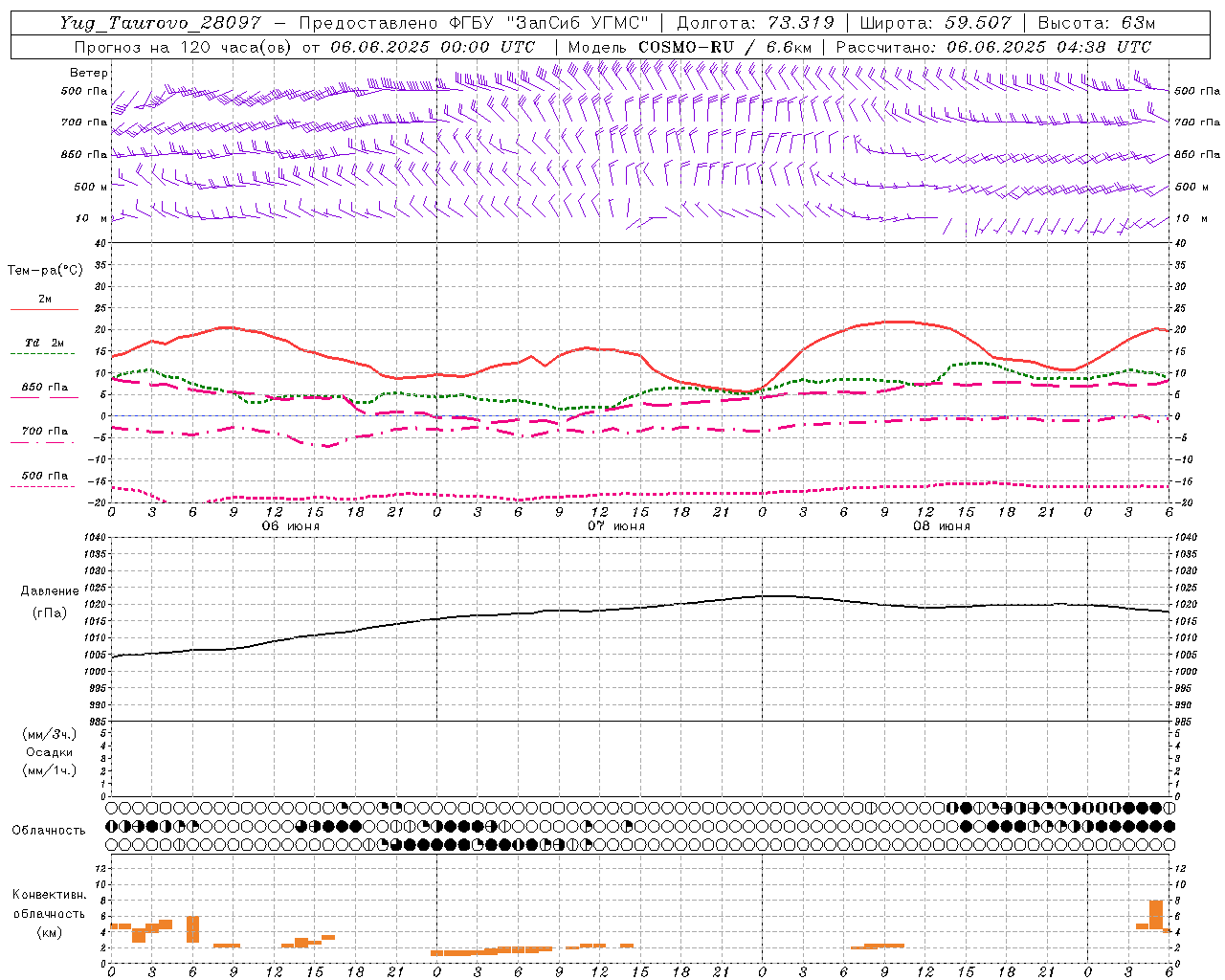The image size is (1225, 980).
Task: Click the model name "COSMO-RU / 6.6км"
Action: point(725,47)
